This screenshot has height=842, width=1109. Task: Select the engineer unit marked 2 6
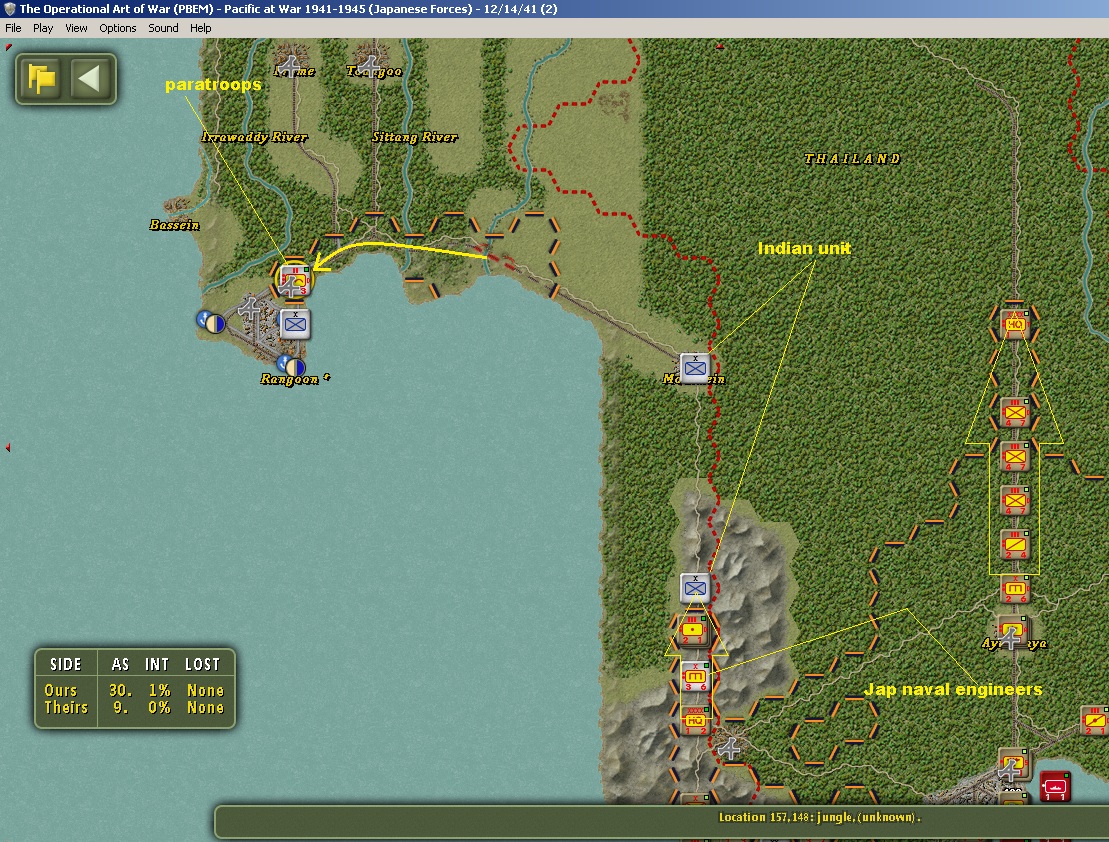(x=1015, y=589)
